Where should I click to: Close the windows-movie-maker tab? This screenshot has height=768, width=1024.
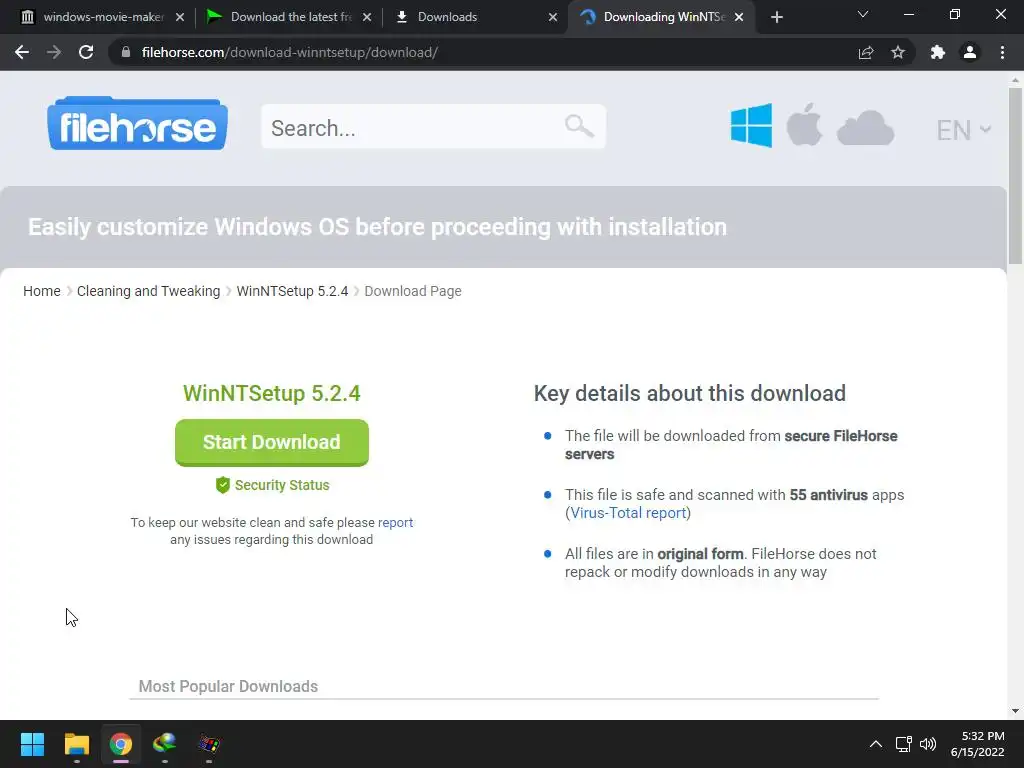tap(180, 17)
